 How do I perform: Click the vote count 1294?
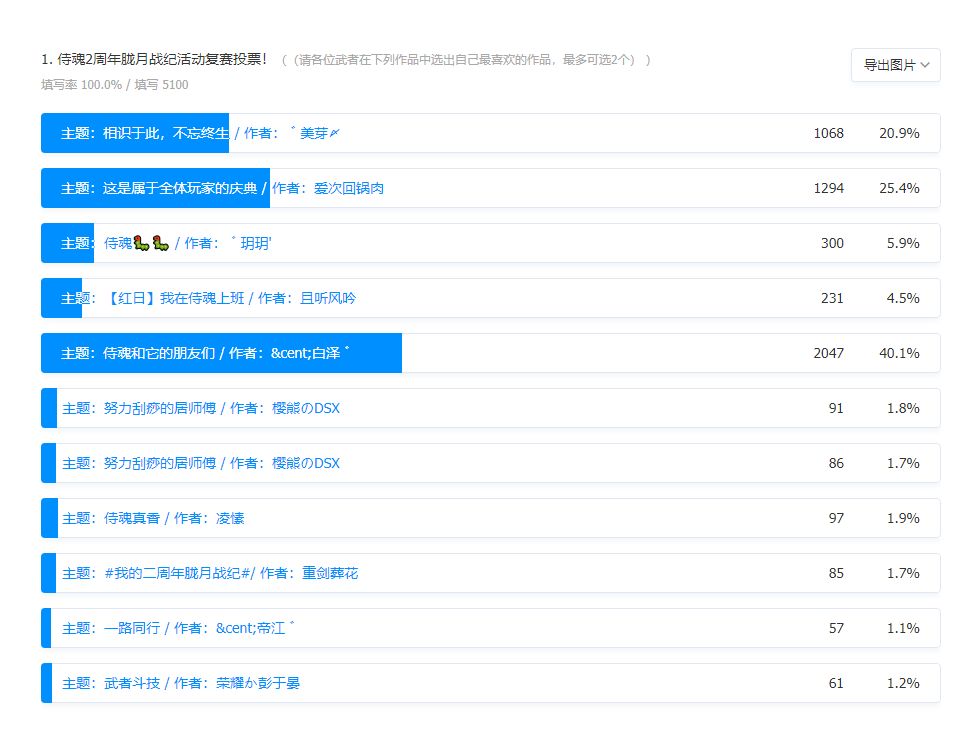pos(828,188)
